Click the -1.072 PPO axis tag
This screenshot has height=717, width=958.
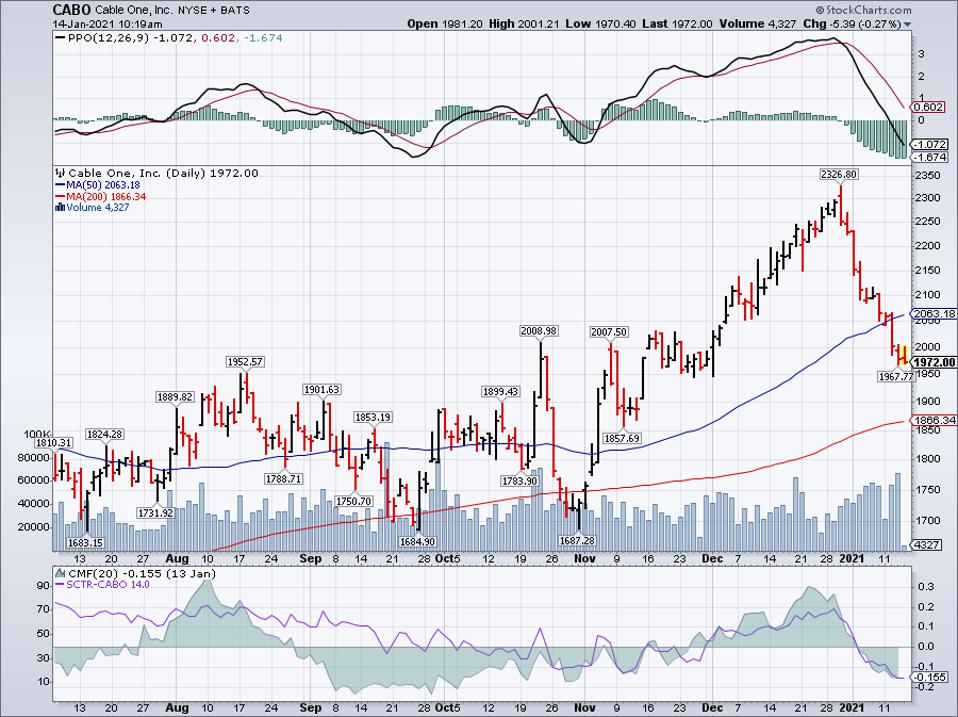point(931,145)
